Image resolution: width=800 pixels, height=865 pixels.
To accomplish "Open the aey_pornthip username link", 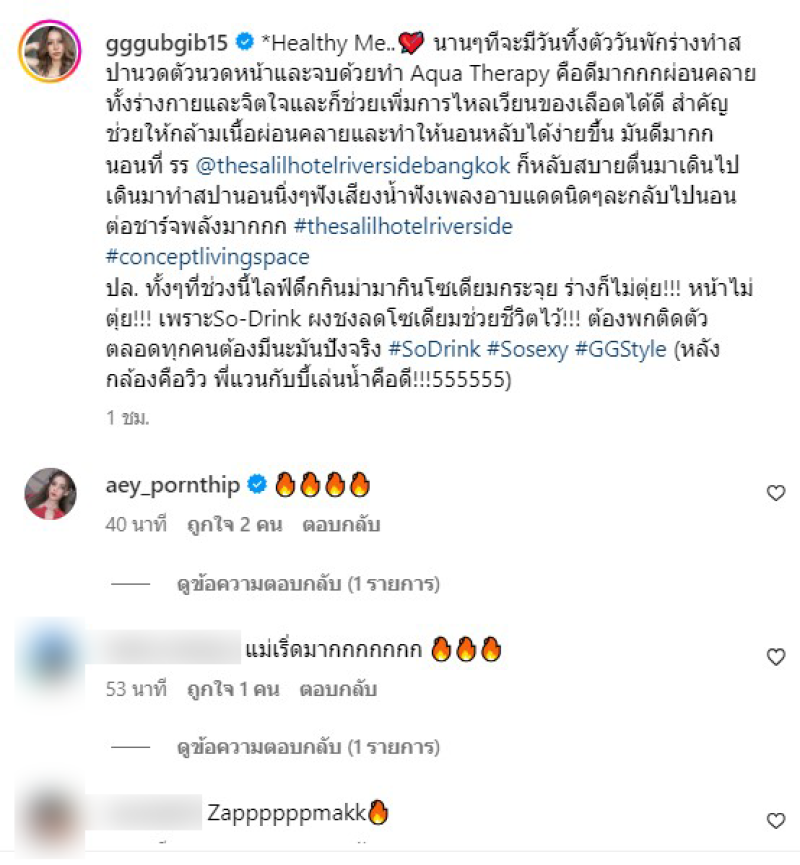I will (x=173, y=485).
